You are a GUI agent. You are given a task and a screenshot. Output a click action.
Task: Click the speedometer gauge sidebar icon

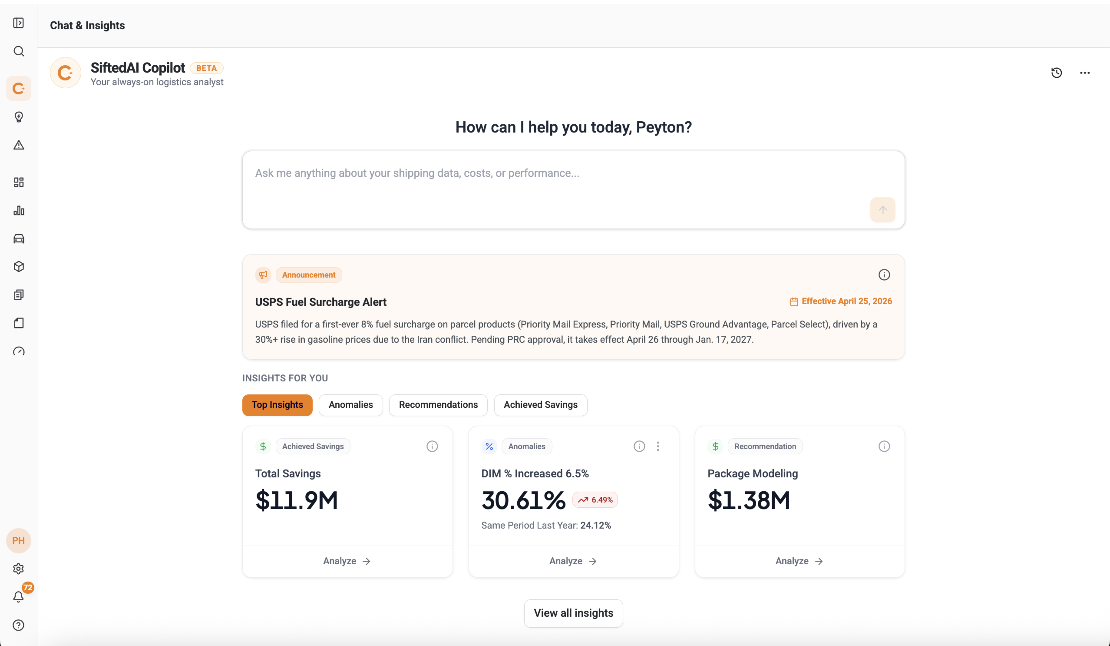tap(18, 351)
